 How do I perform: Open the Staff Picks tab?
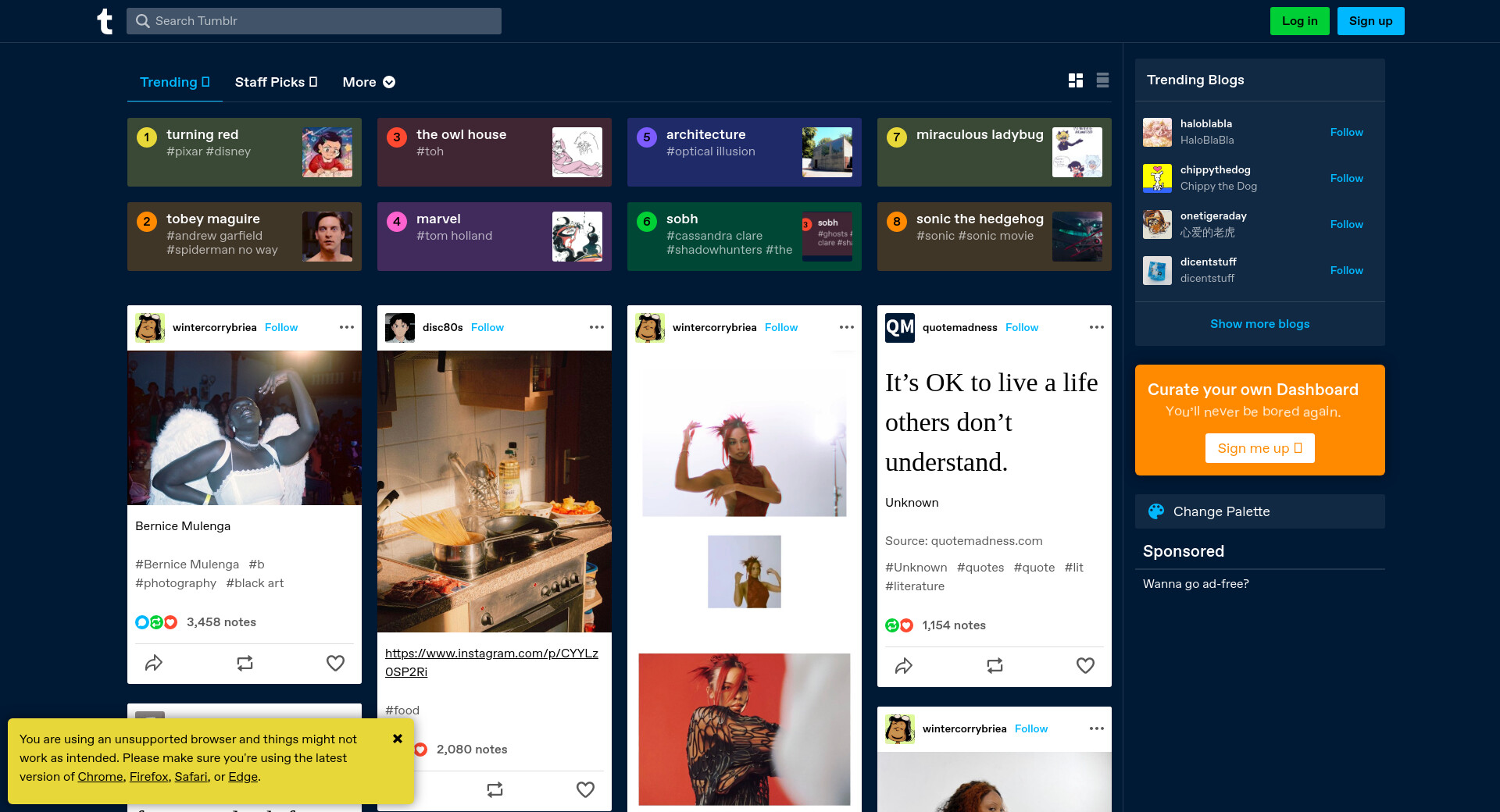click(x=276, y=82)
